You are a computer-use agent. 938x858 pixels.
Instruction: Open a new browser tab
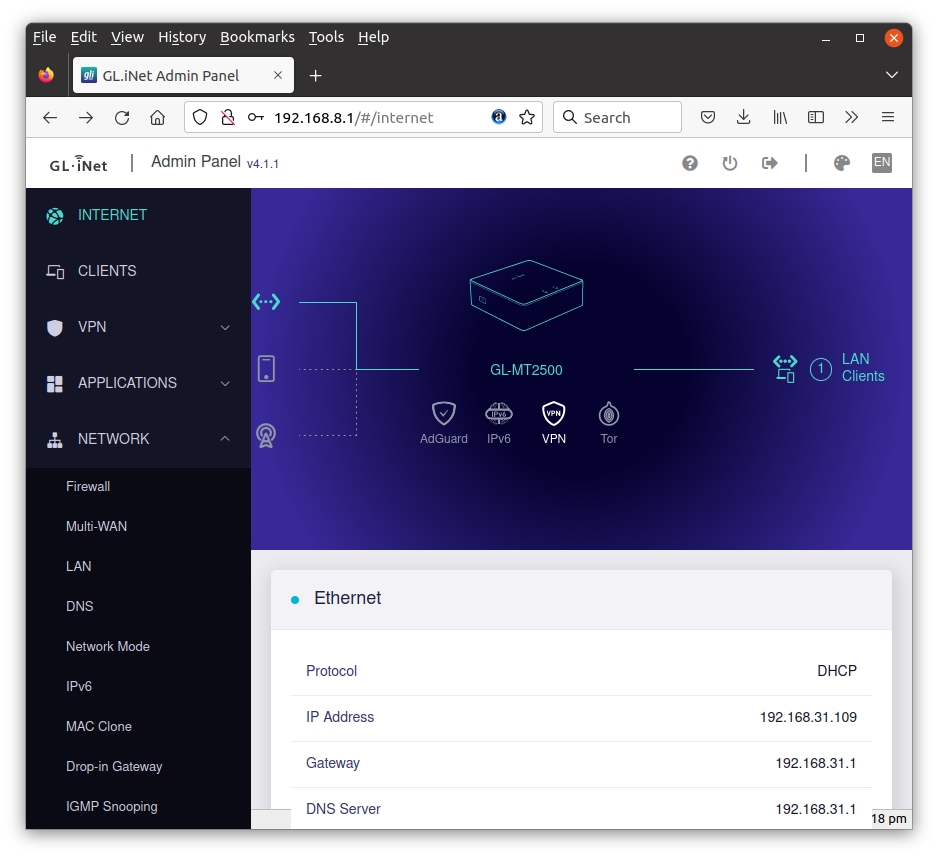click(x=315, y=75)
